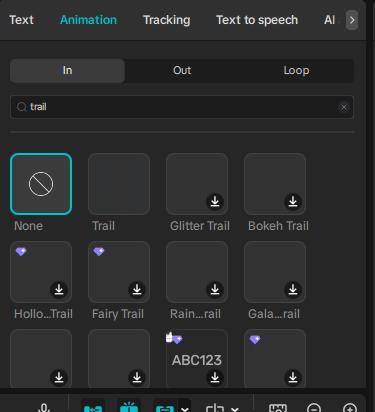Switch to the Text tab
This screenshot has height=412, width=375.
(x=21, y=20)
